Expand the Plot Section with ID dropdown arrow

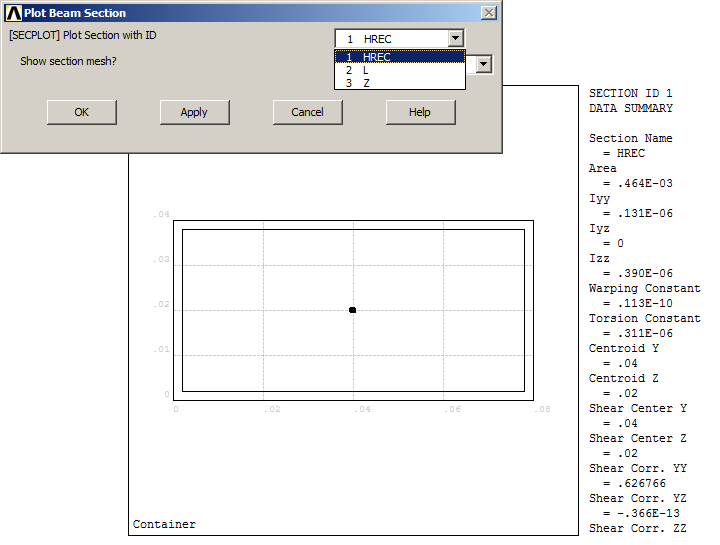456,39
